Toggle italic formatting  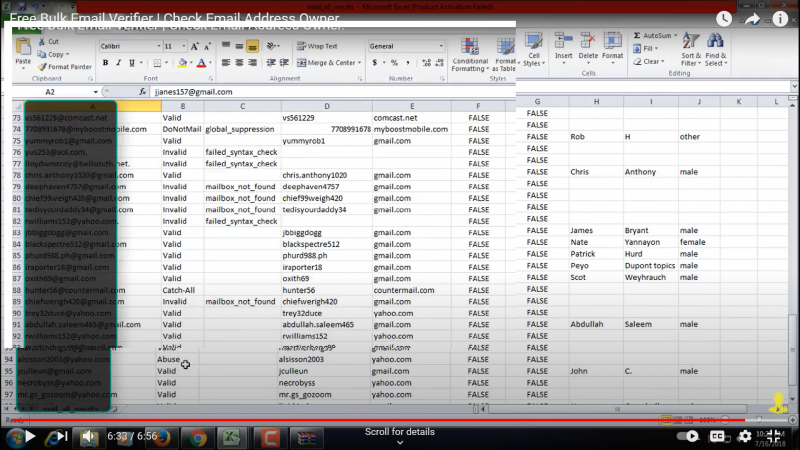(x=118, y=63)
